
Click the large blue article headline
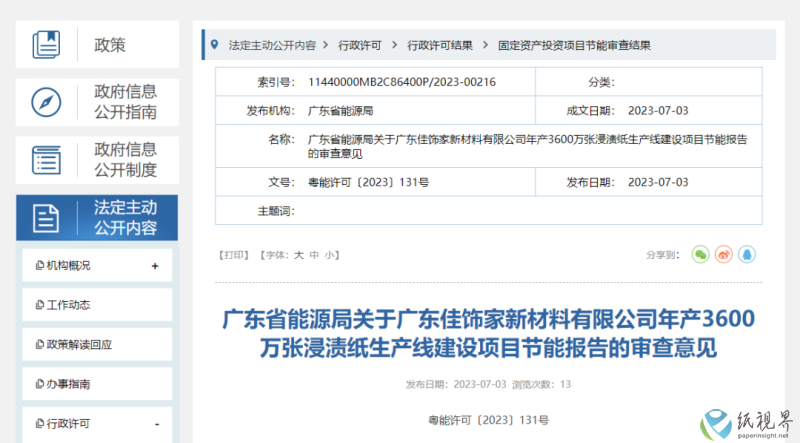pos(488,333)
